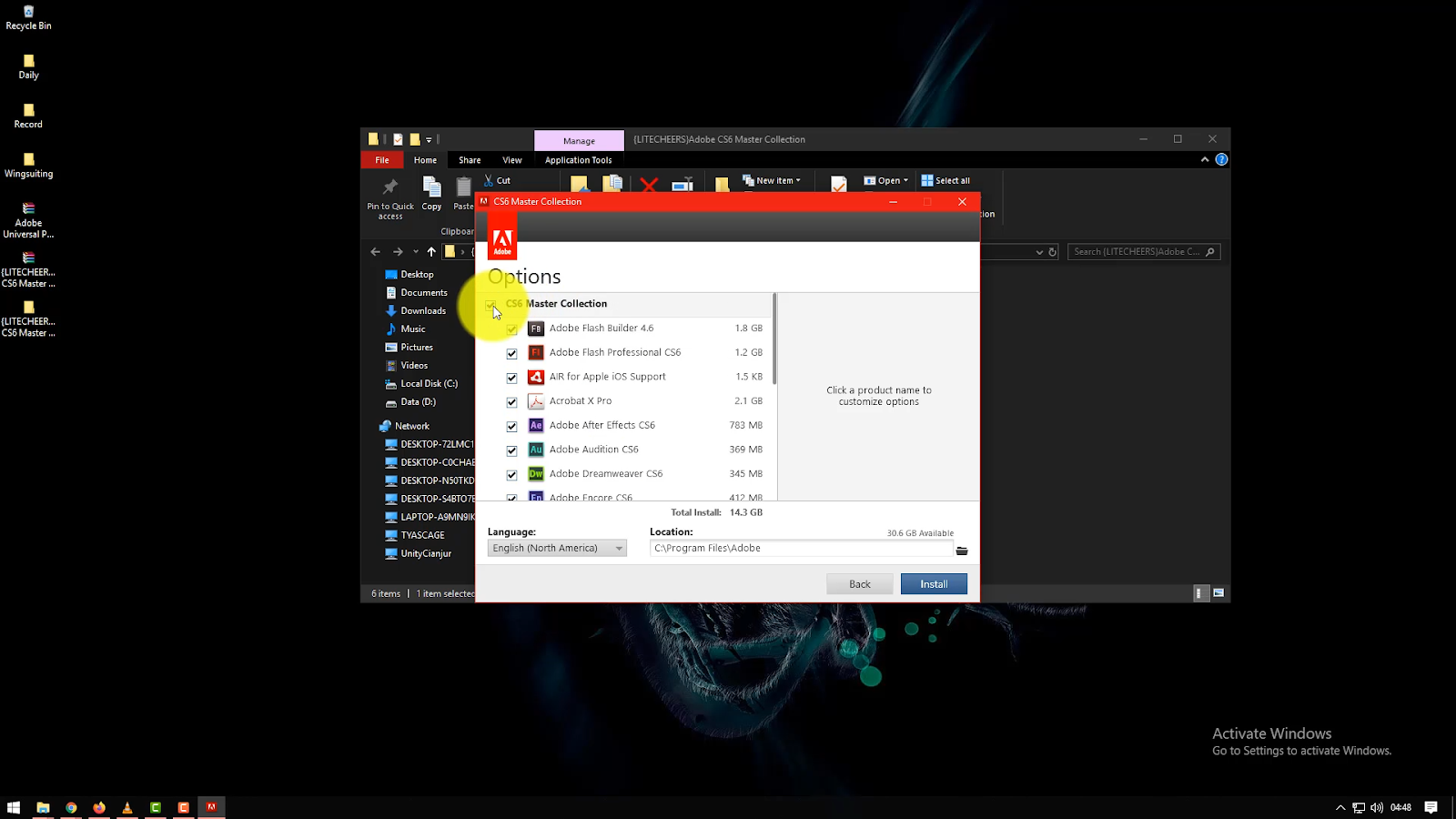The height and width of the screenshot is (819, 1456).
Task: Click the Flash Professional product icon
Action: [x=536, y=352]
